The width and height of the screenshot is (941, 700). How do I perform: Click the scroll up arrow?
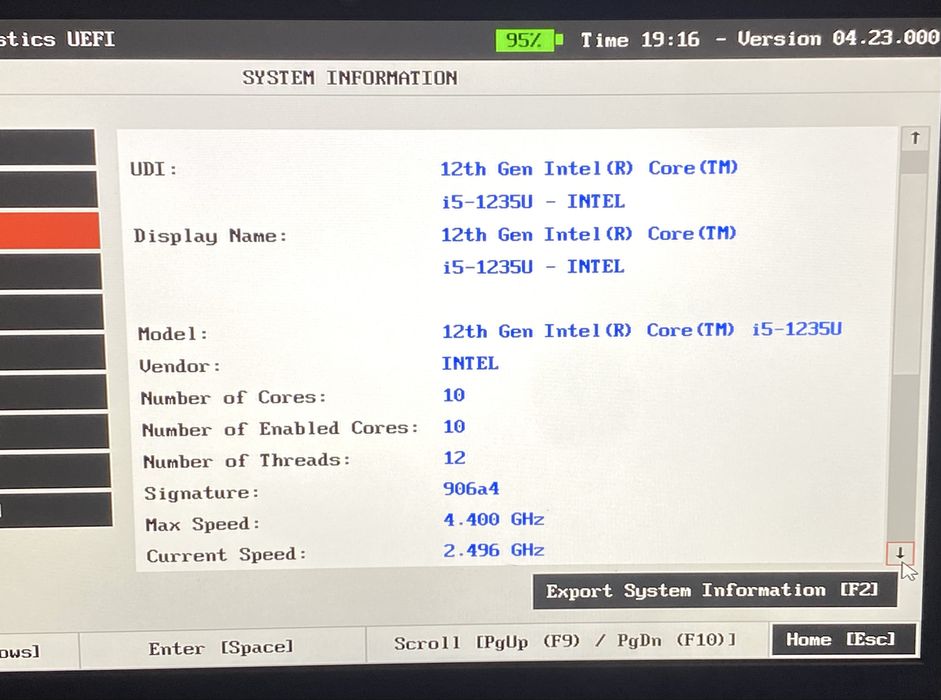click(915, 139)
